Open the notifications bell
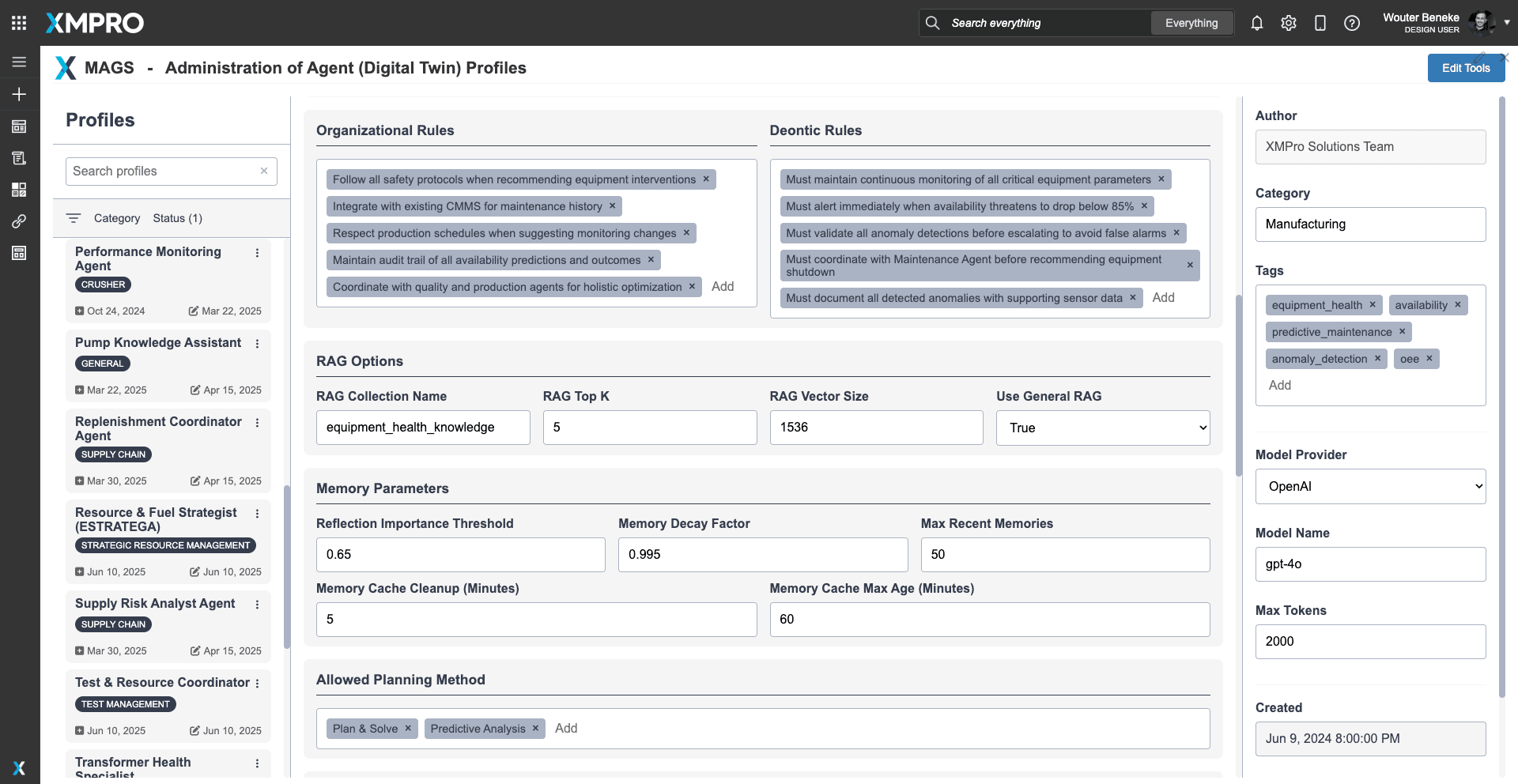This screenshot has height=784, width=1518. [x=1256, y=23]
